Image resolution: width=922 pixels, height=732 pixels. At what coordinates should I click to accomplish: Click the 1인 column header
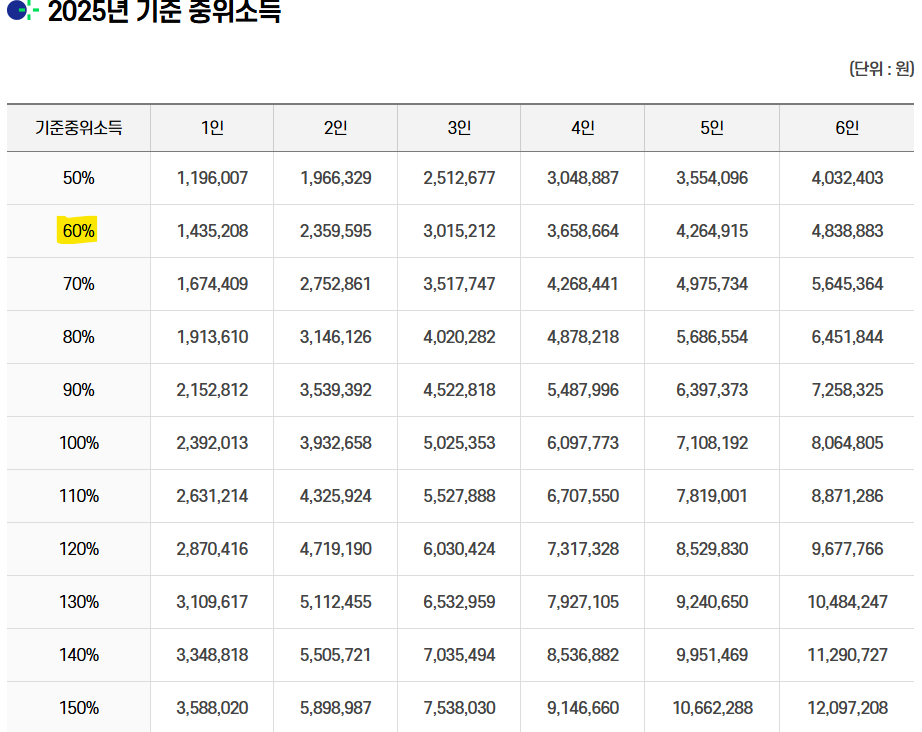click(212, 128)
